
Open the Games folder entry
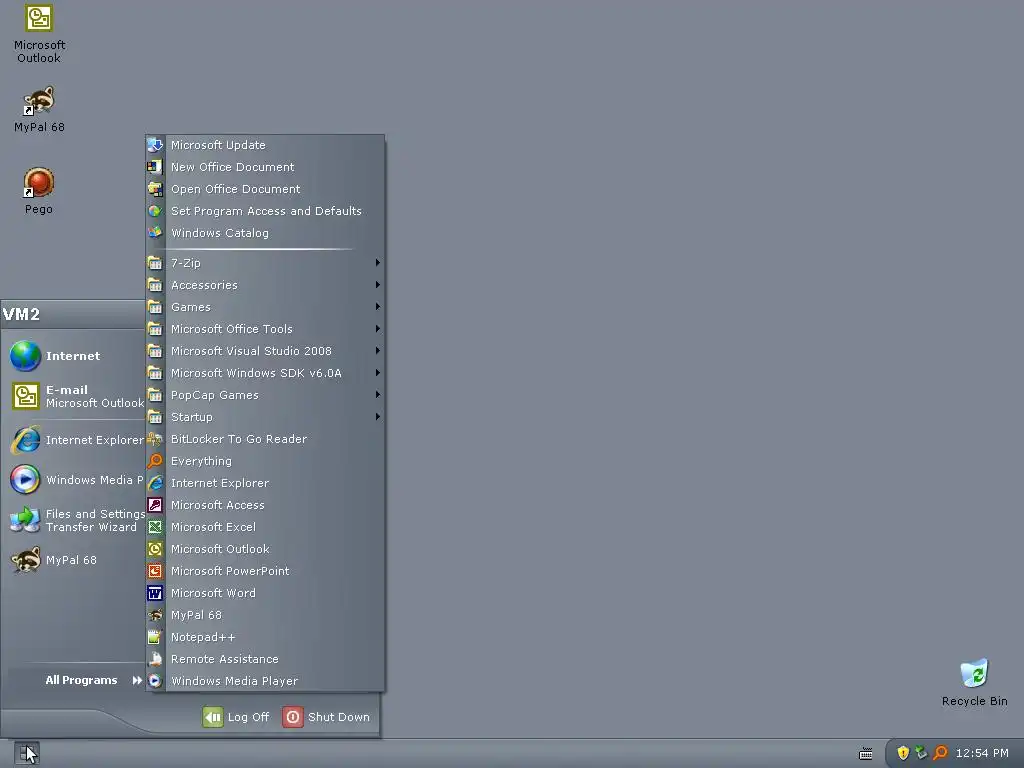point(265,307)
